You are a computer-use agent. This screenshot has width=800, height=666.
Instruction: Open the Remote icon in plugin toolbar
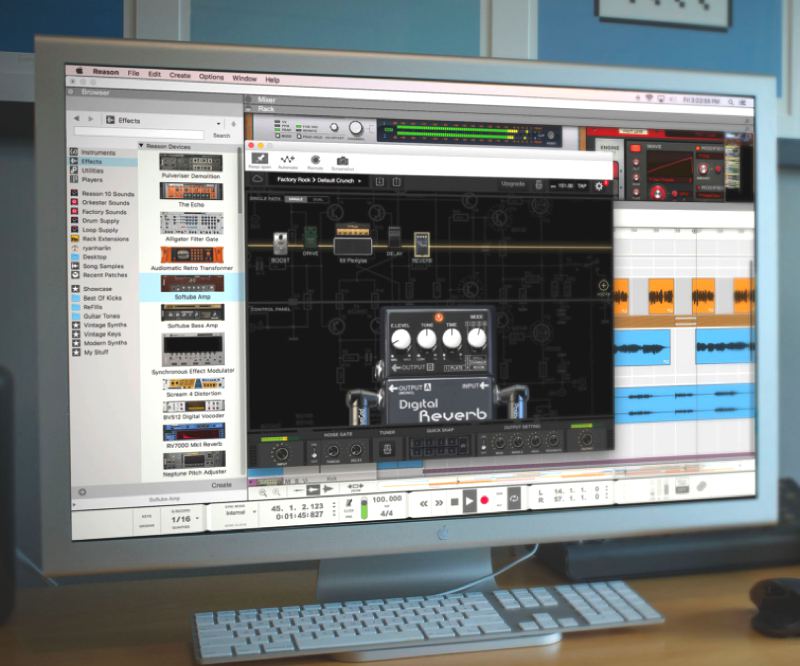(315, 160)
